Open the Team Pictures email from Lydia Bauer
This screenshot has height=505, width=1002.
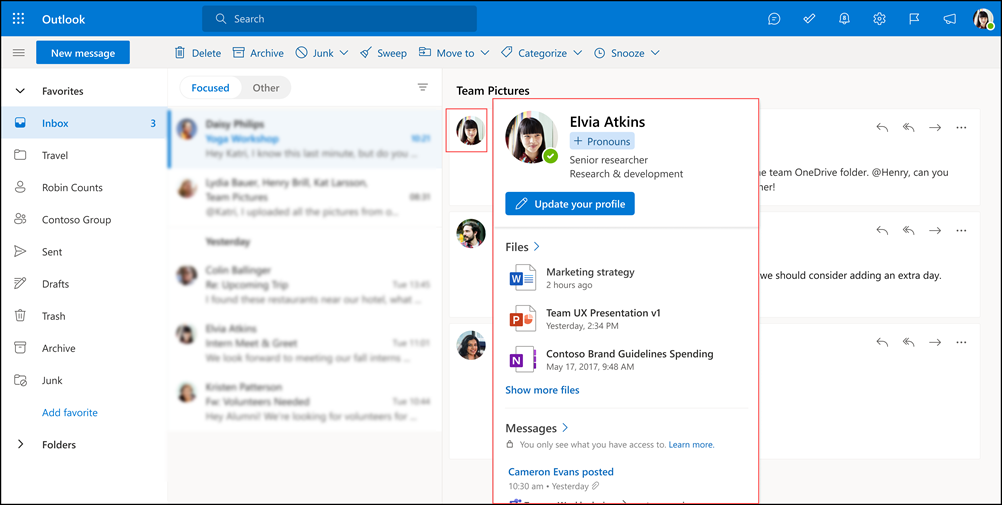(305, 198)
